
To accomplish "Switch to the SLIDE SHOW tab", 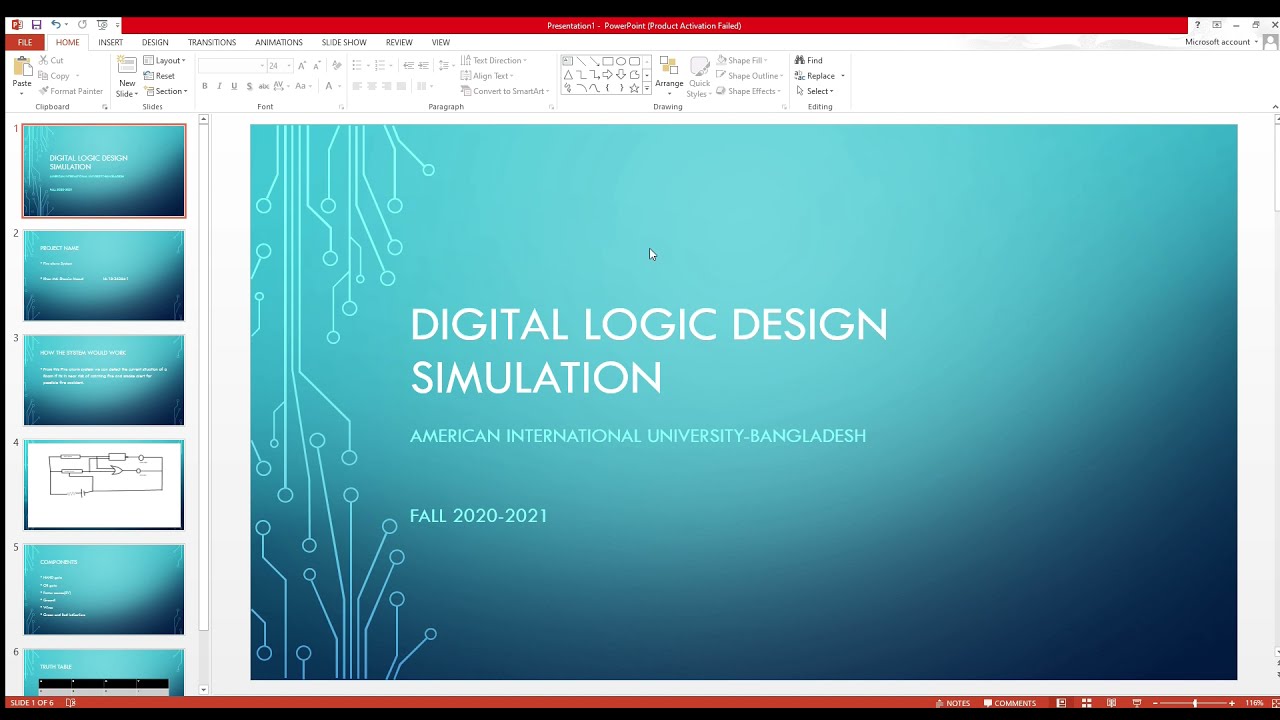I will [x=344, y=42].
